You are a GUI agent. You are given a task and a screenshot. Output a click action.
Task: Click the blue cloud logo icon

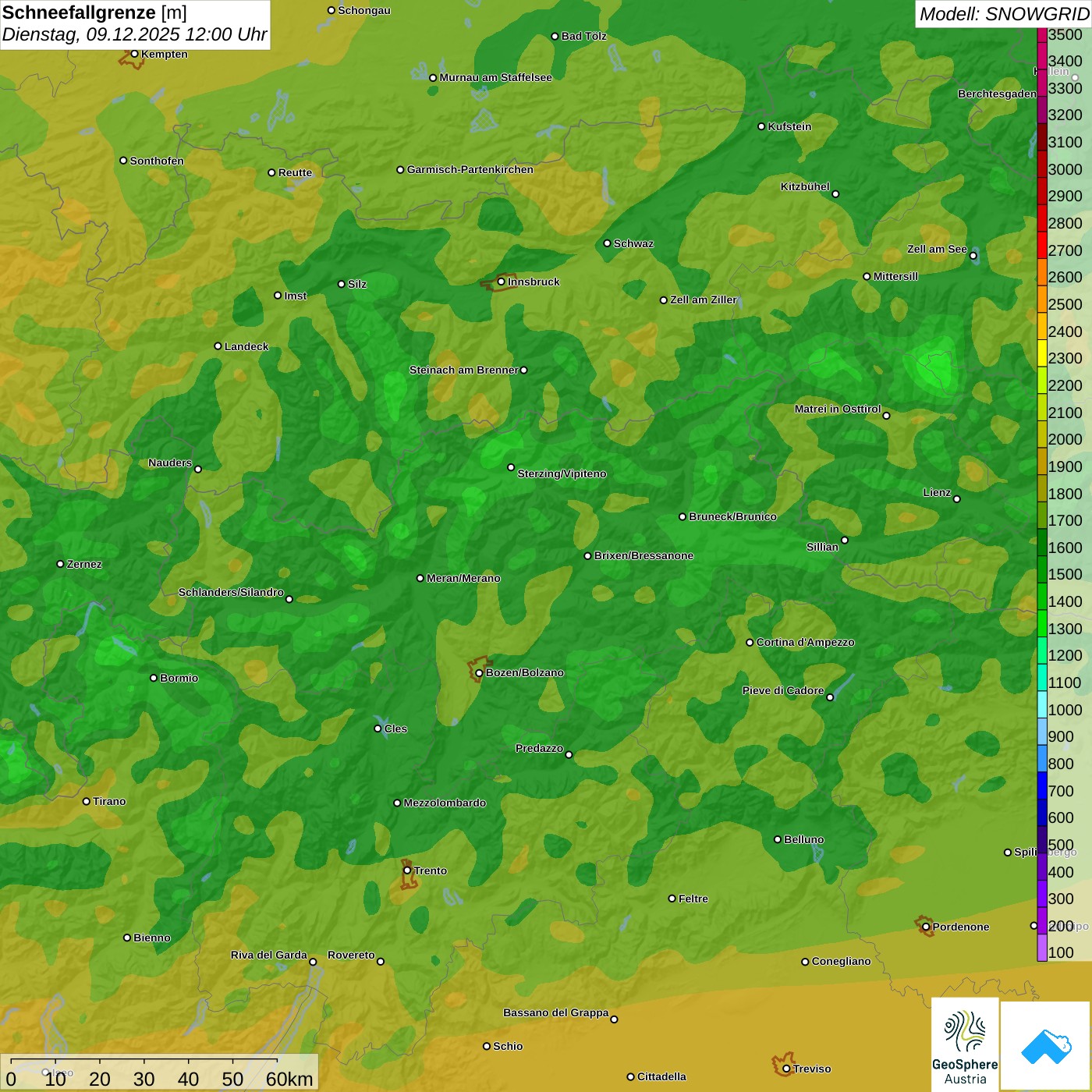coord(1045,1046)
